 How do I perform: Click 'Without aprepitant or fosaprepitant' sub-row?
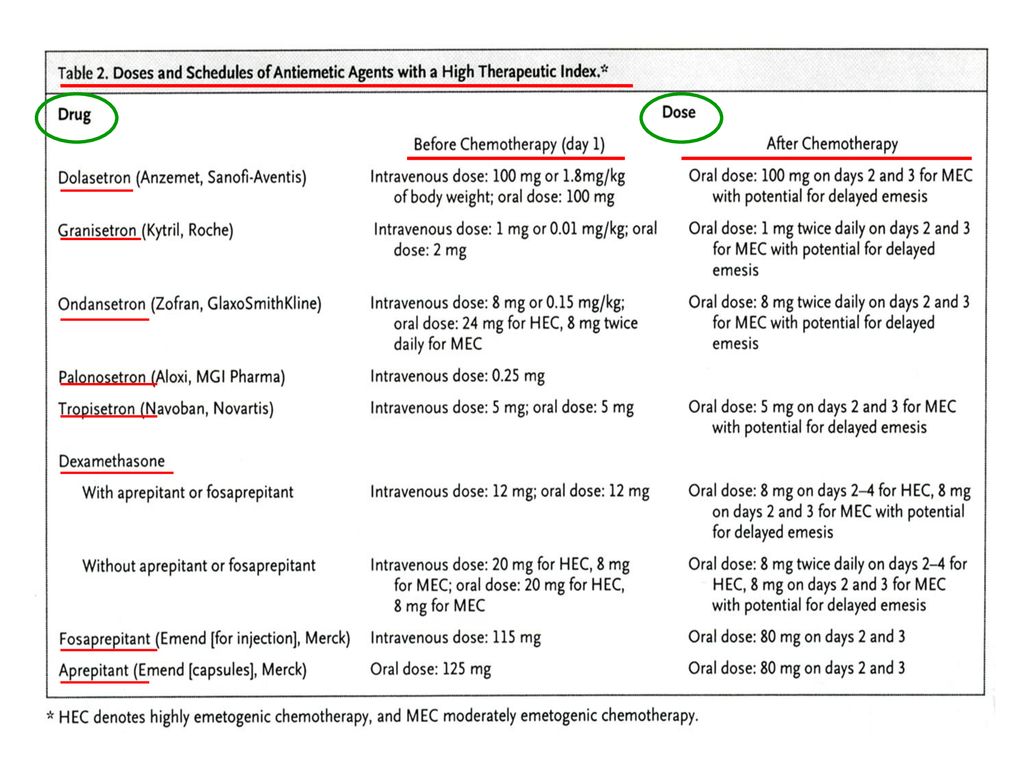(x=199, y=566)
